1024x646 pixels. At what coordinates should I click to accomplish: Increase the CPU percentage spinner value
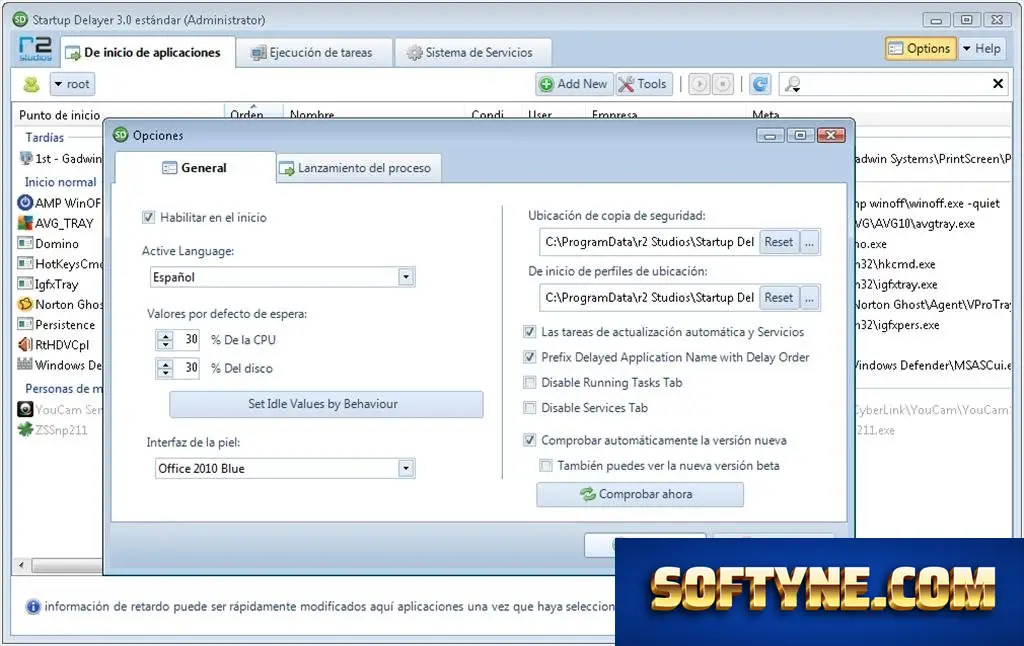[165, 336]
